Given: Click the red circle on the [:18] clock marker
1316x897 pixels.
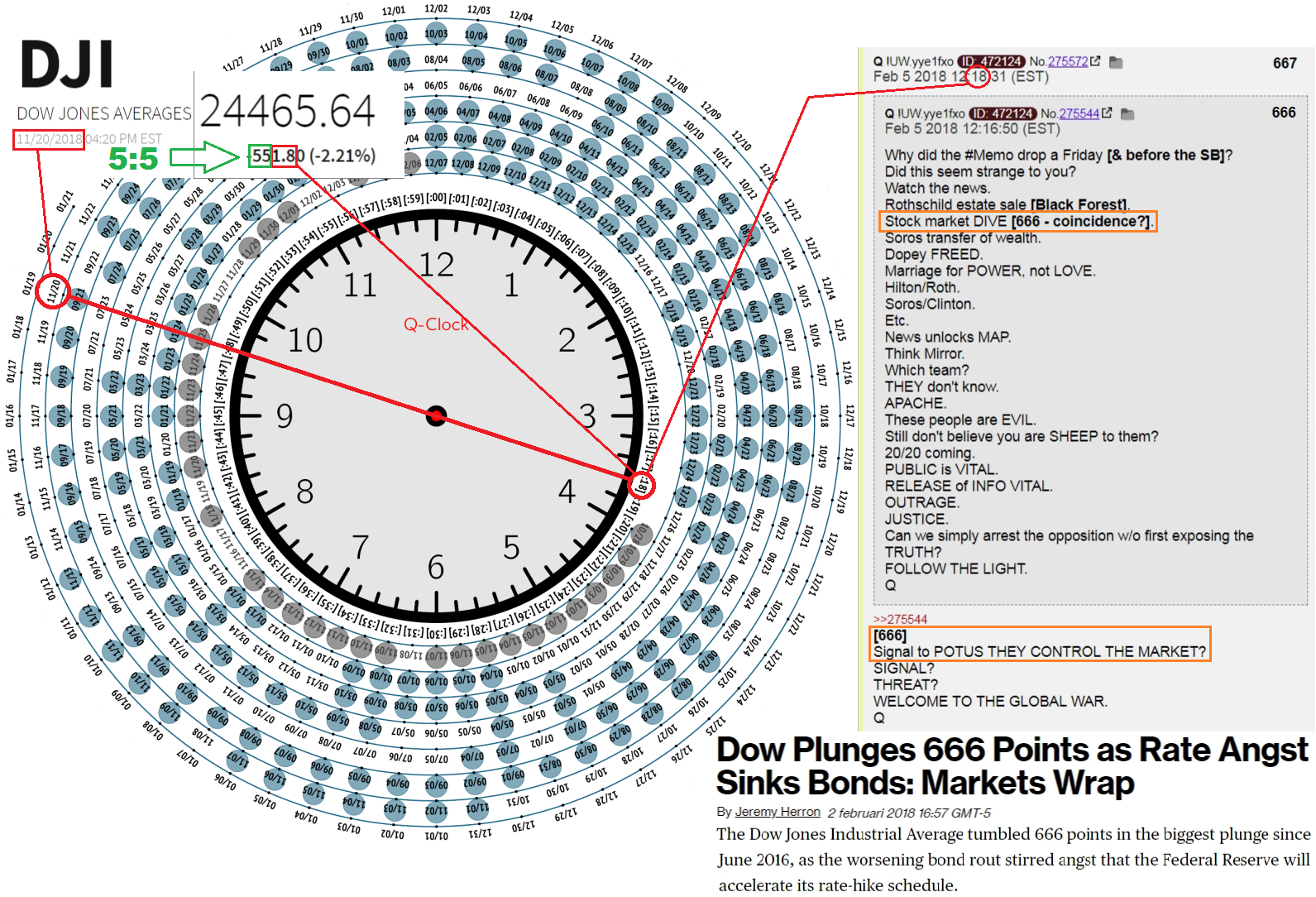Looking at the screenshot, I should [642, 486].
